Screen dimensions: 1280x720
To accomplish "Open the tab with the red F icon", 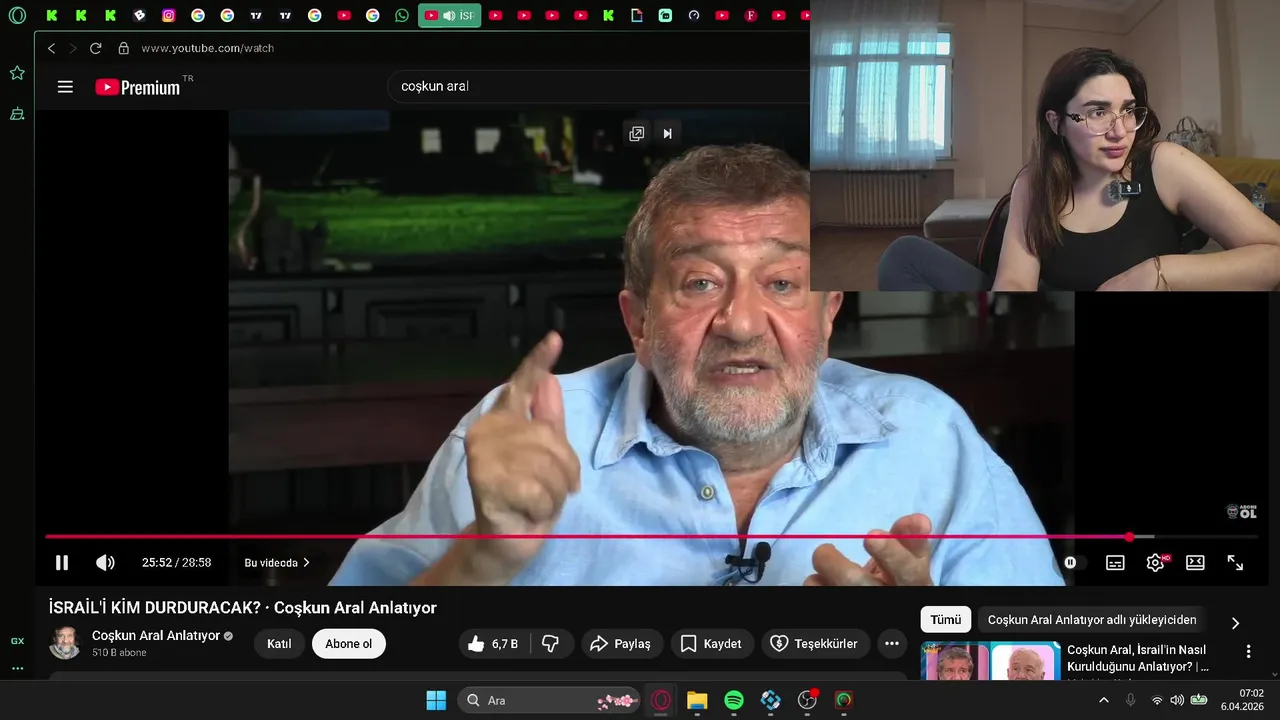I will 751,15.
